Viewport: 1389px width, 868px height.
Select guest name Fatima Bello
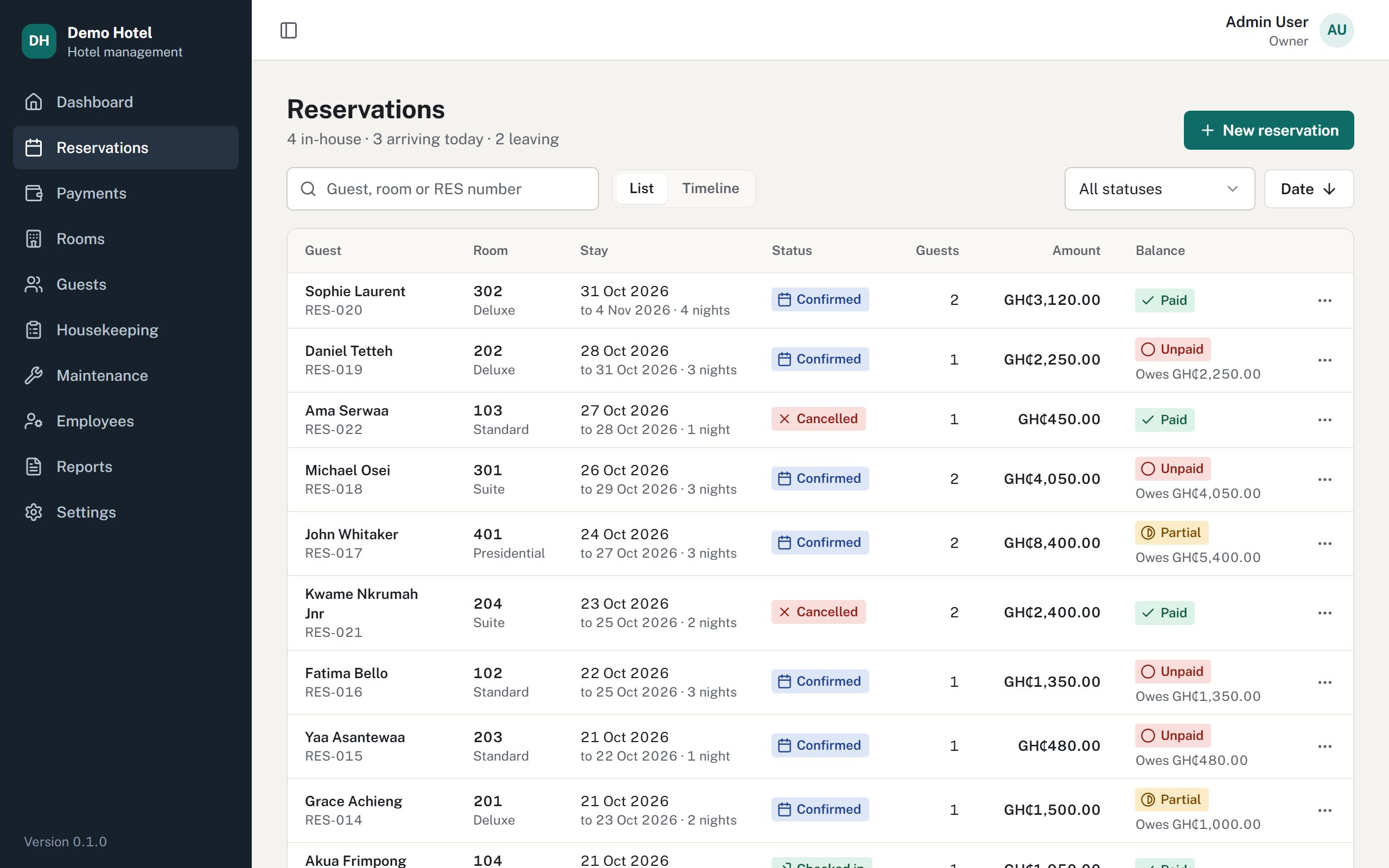tap(346, 673)
